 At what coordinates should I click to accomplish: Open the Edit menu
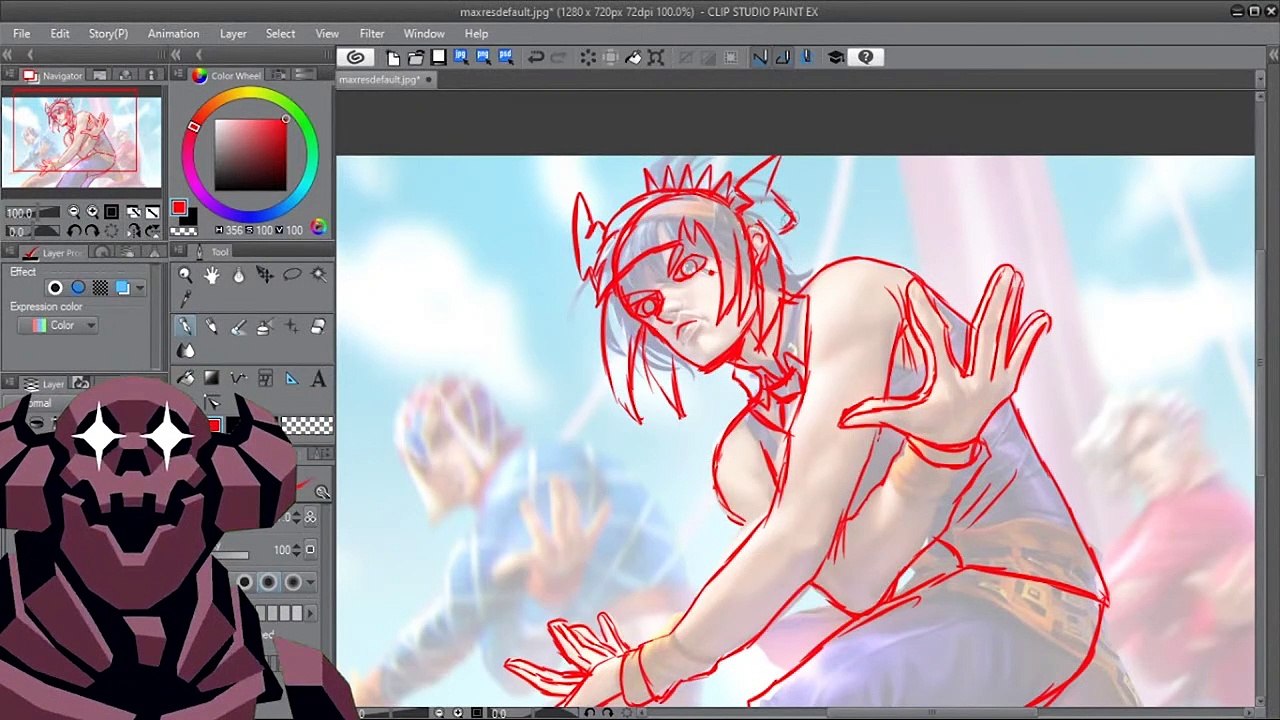coord(60,33)
